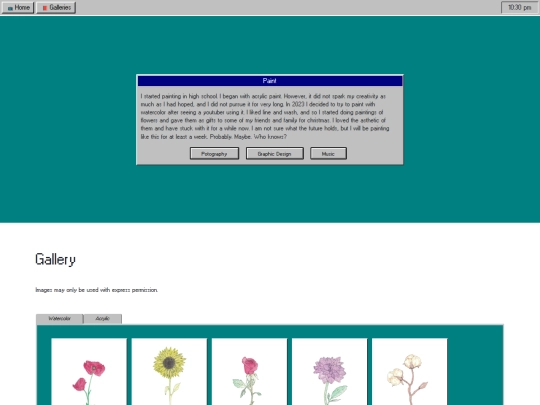Click the 10:30 pm clock display
The height and width of the screenshot is (405, 540).
519,7
